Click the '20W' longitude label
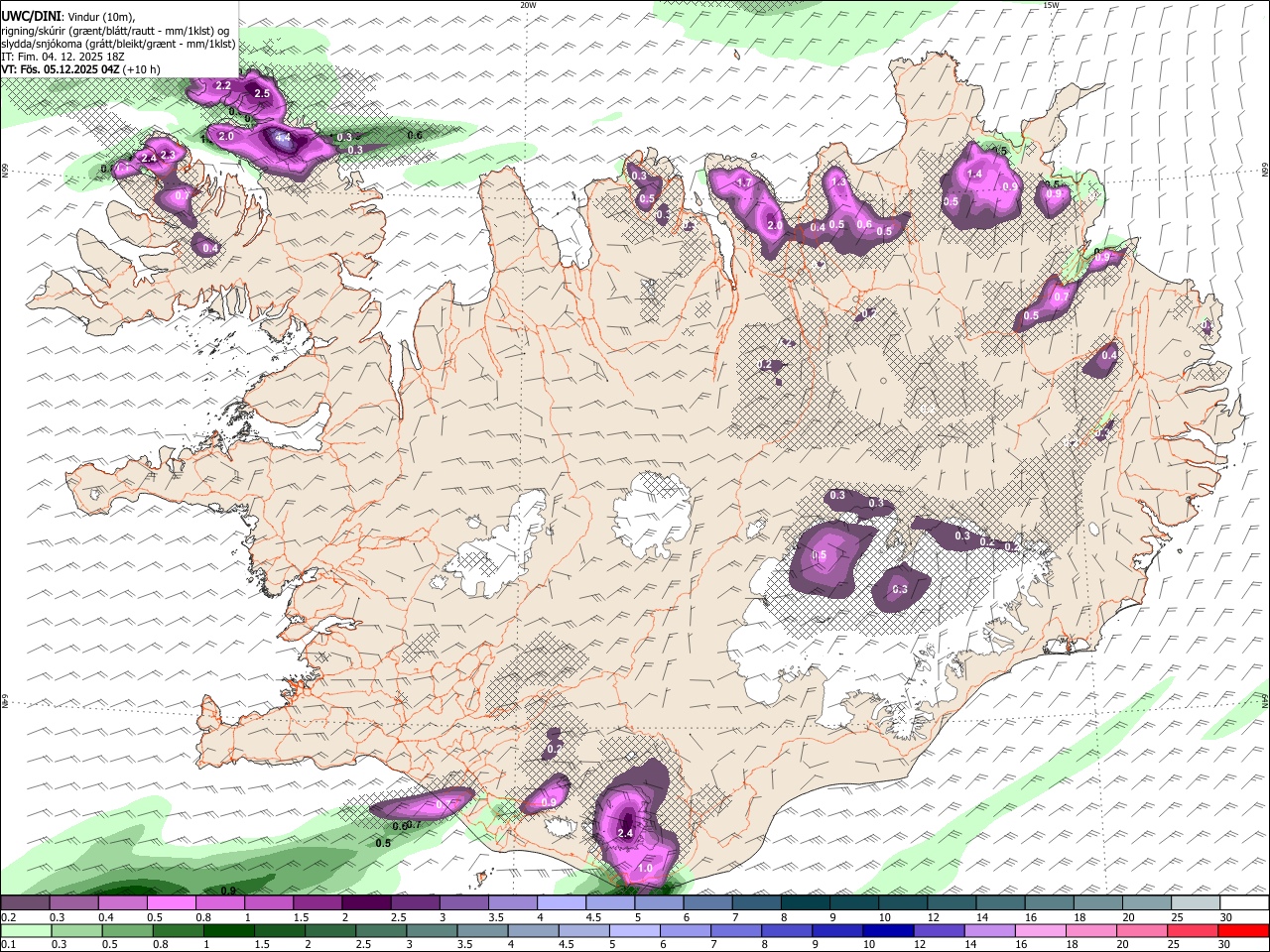This screenshot has height=952, width=1270. [x=528, y=4]
